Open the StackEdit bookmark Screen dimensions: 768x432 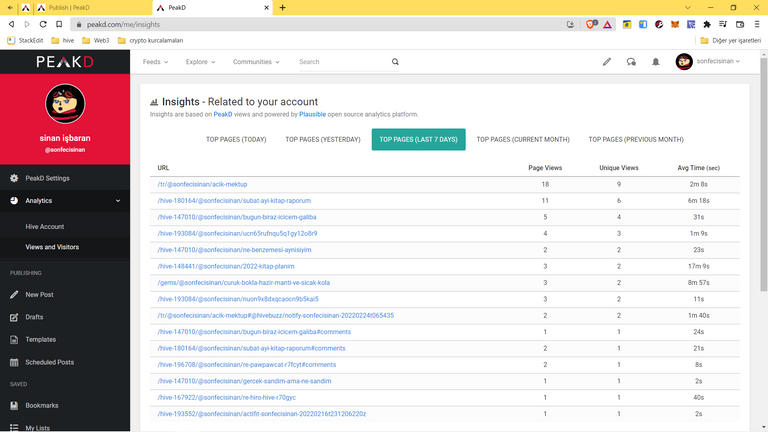pyautogui.click(x=25, y=41)
